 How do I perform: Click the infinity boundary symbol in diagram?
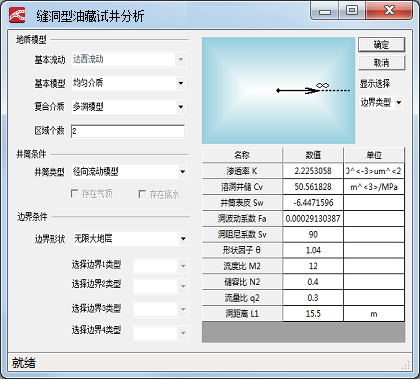[322, 86]
